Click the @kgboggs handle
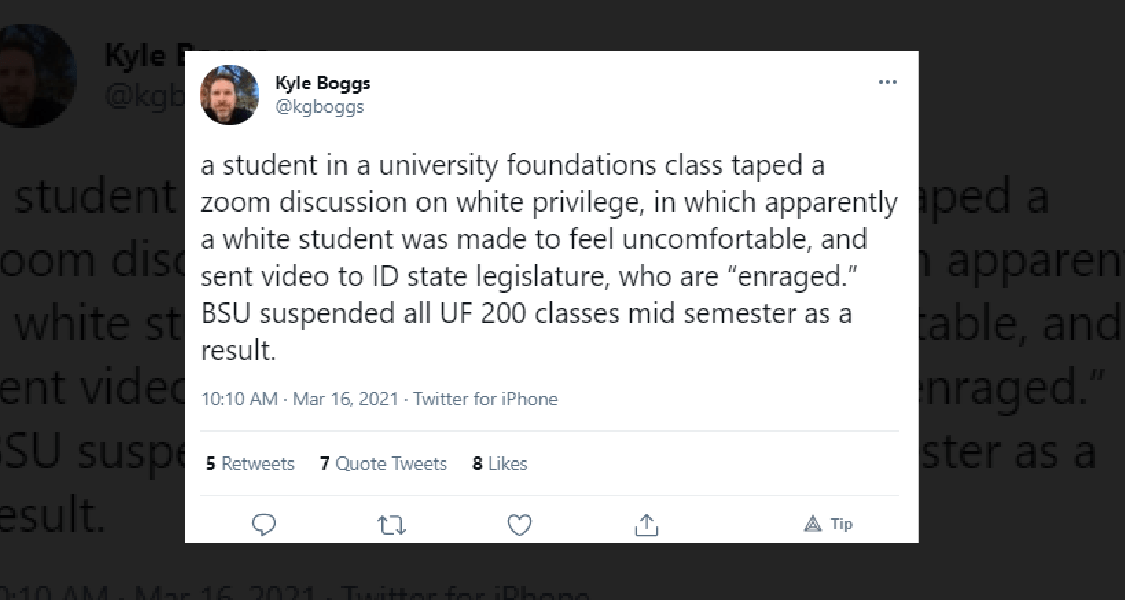The image size is (1125, 600). point(319,107)
